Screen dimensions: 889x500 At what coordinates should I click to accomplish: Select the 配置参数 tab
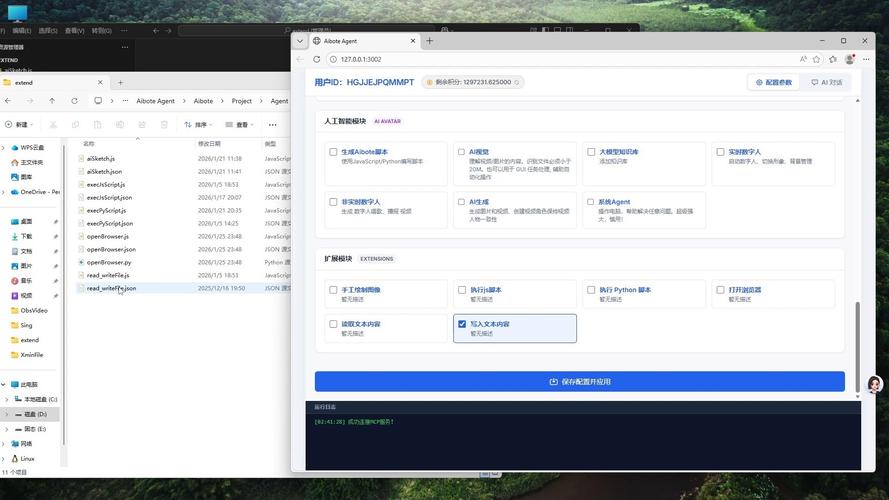point(774,82)
